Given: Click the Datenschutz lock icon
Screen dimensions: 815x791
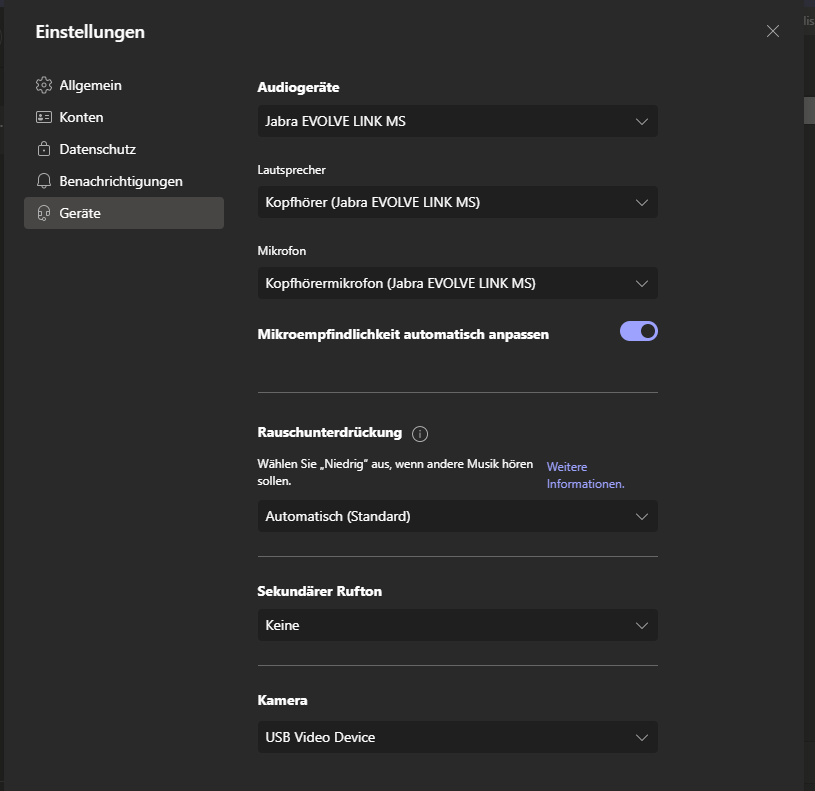Looking at the screenshot, I should (x=44, y=149).
